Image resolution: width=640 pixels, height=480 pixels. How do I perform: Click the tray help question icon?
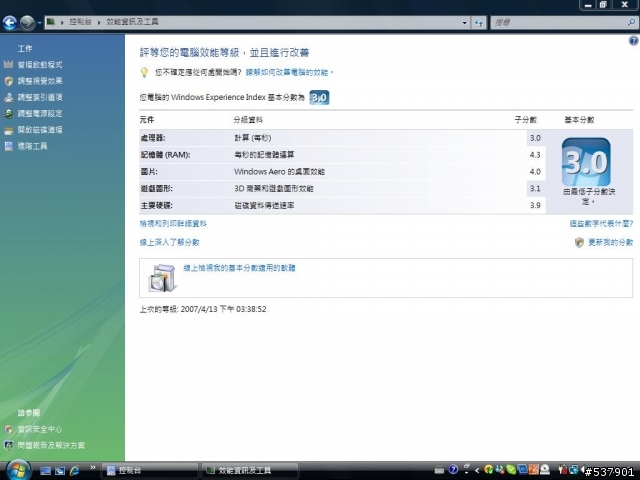(453, 470)
